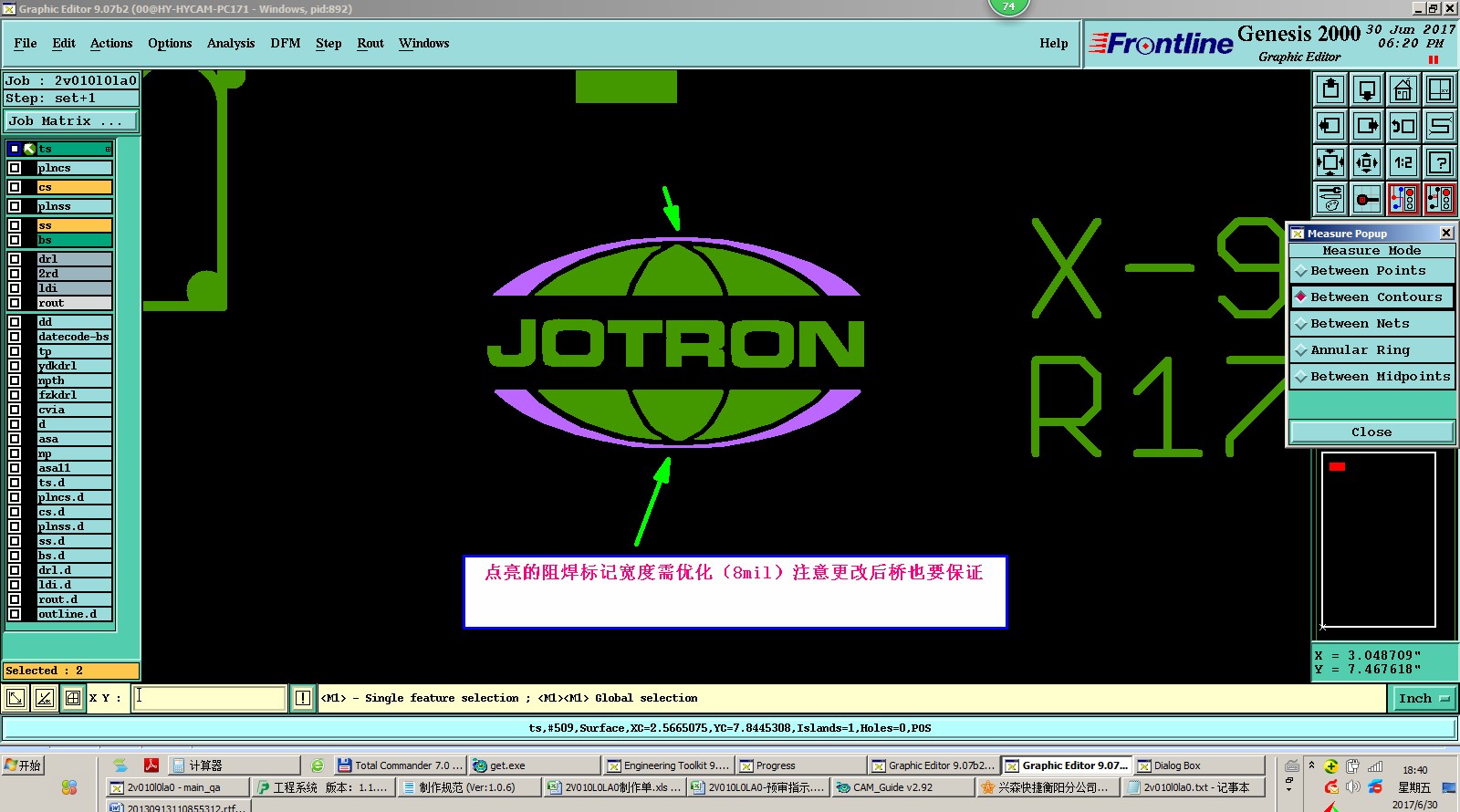
Task: Select Between Nets measure mode
Action: tap(1371, 324)
